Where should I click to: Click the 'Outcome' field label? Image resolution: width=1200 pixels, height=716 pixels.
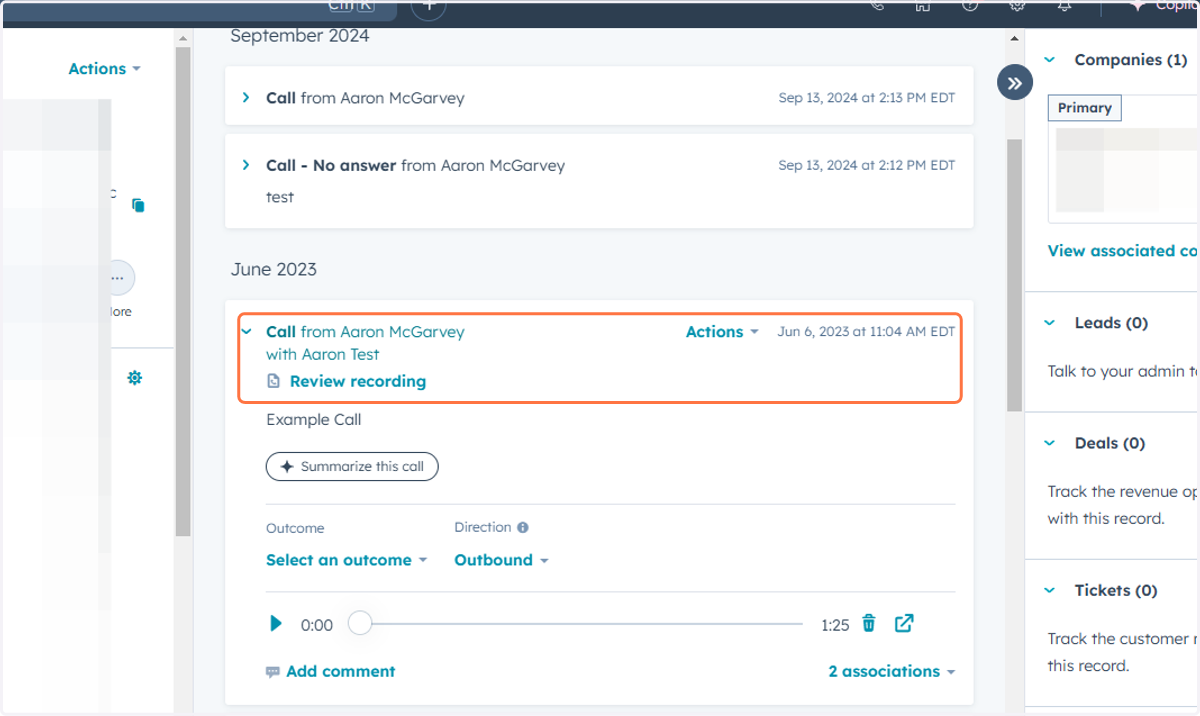pyautogui.click(x=295, y=528)
